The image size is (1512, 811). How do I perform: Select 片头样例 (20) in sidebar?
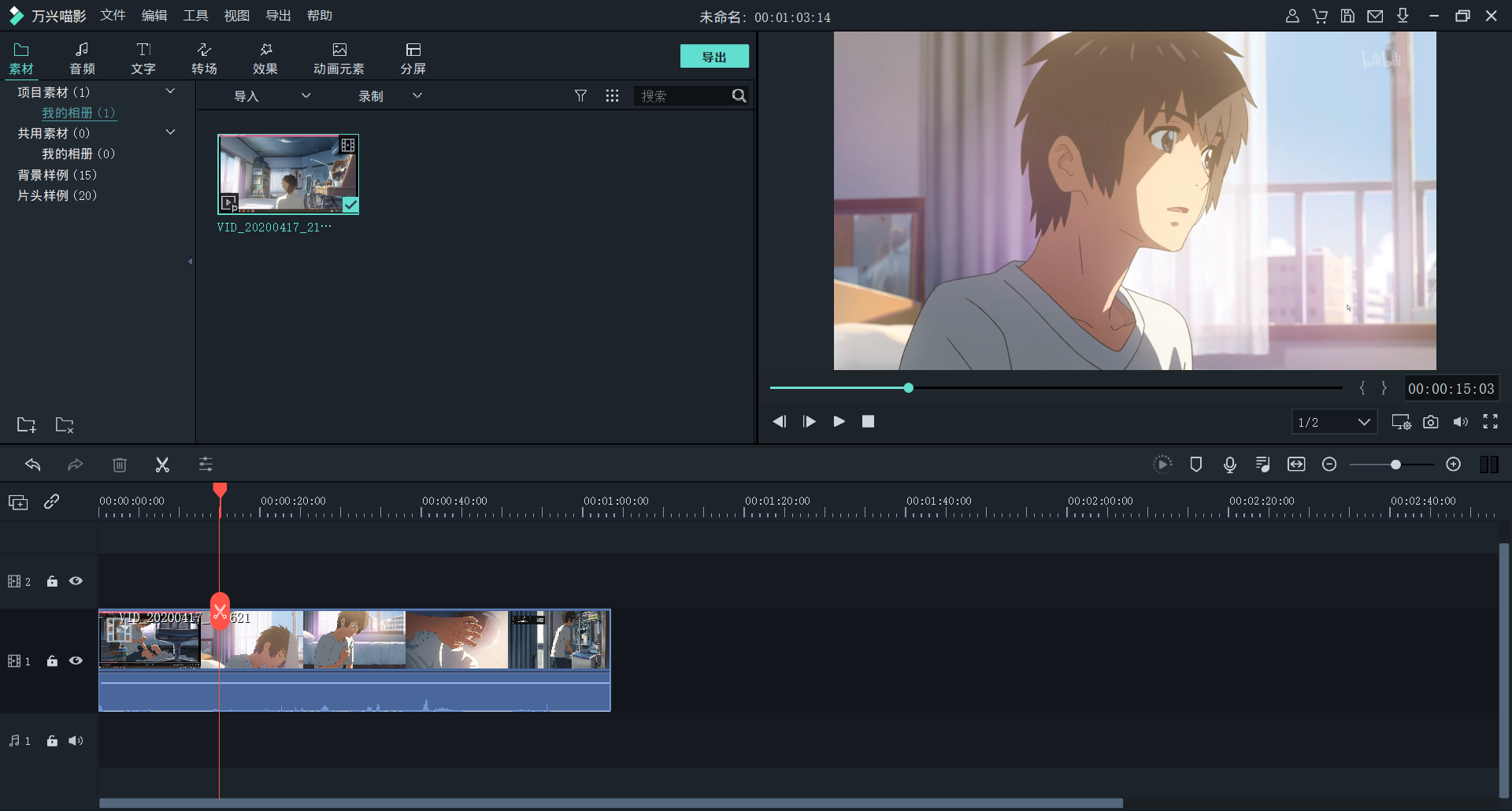click(x=57, y=195)
